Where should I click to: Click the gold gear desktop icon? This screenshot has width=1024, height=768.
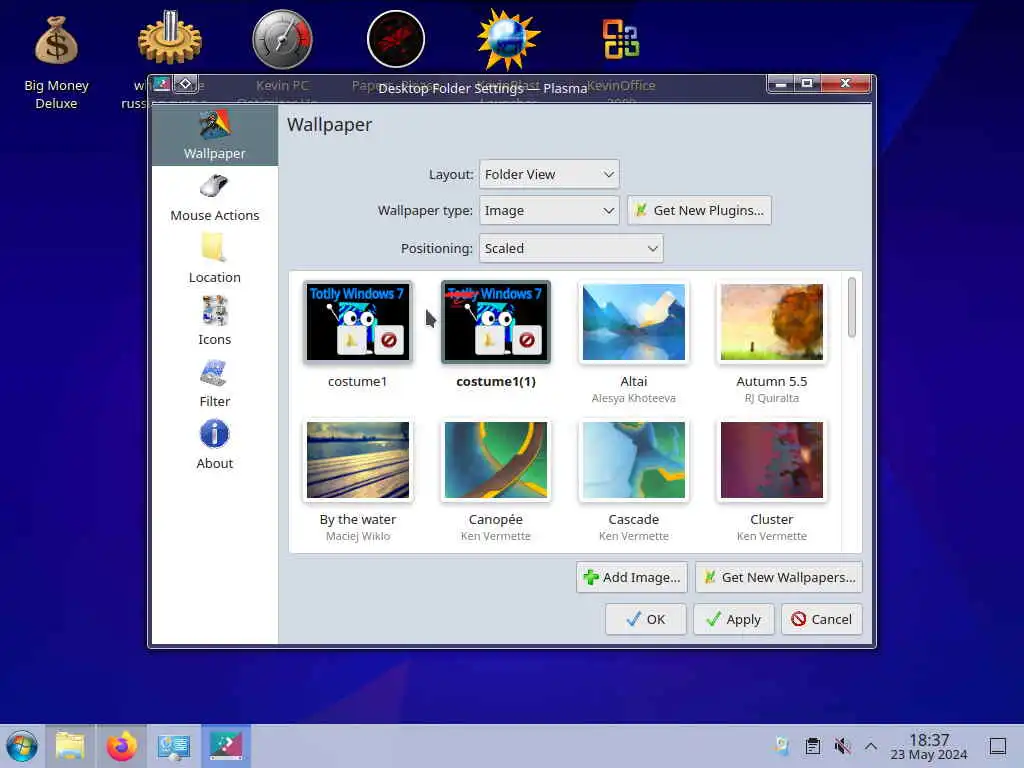pyautogui.click(x=169, y=38)
